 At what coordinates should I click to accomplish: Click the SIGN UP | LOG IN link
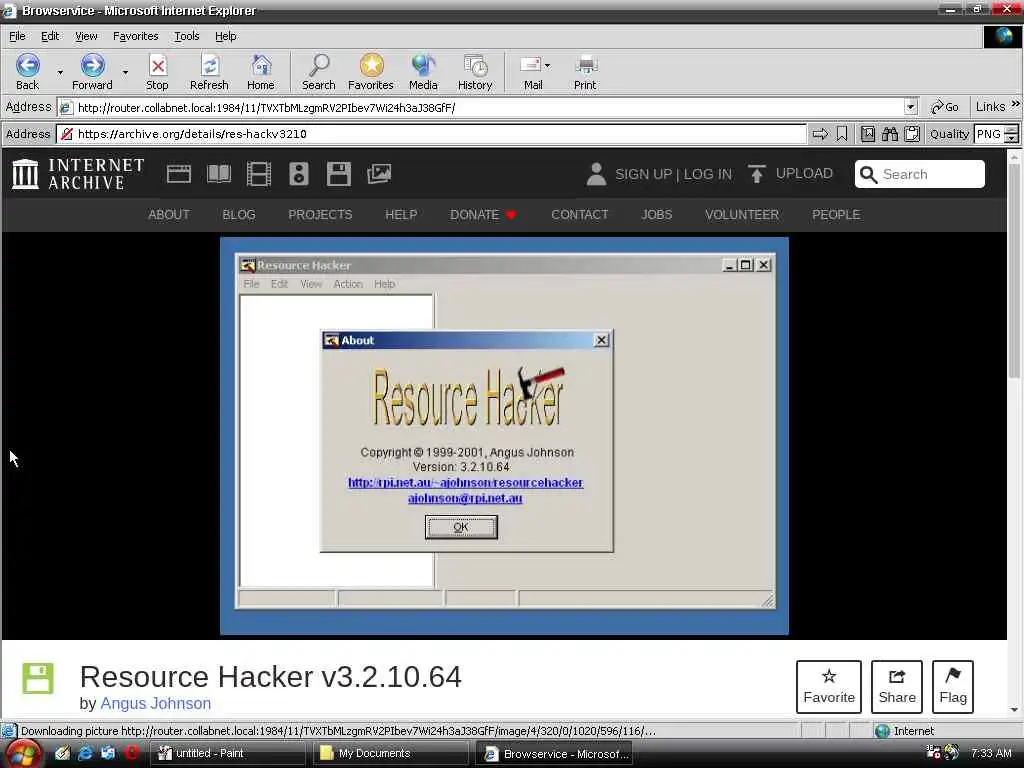click(673, 174)
